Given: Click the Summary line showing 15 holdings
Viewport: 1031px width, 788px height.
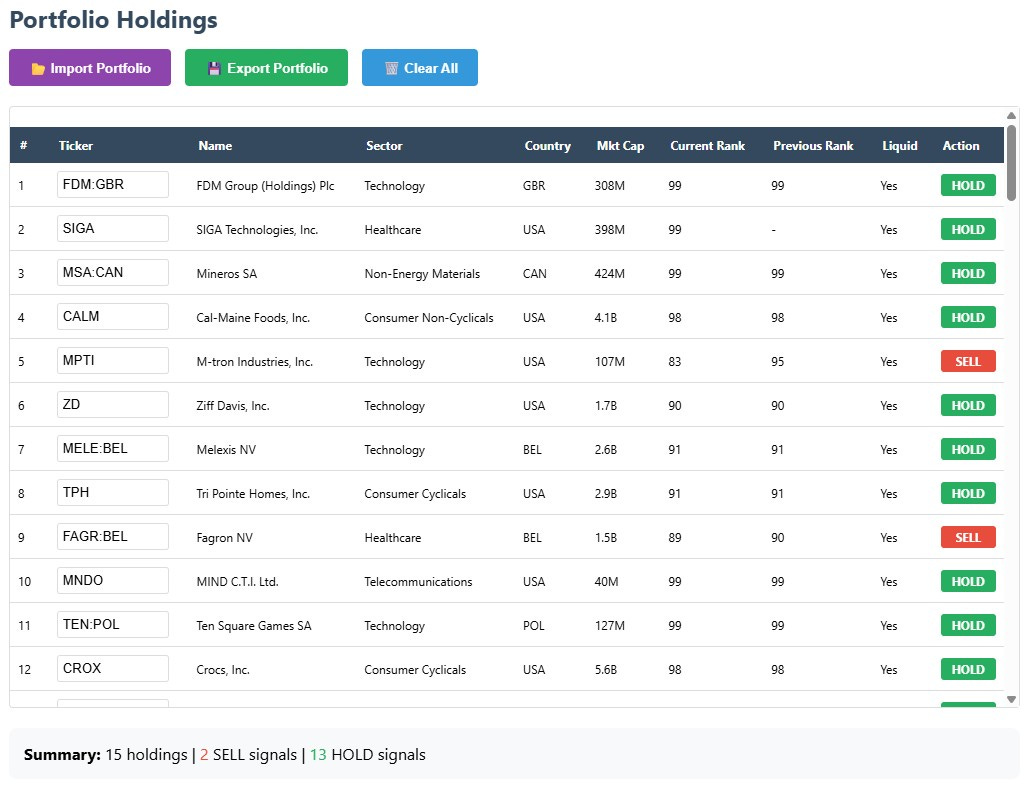Looking at the screenshot, I should [x=225, y=754].
